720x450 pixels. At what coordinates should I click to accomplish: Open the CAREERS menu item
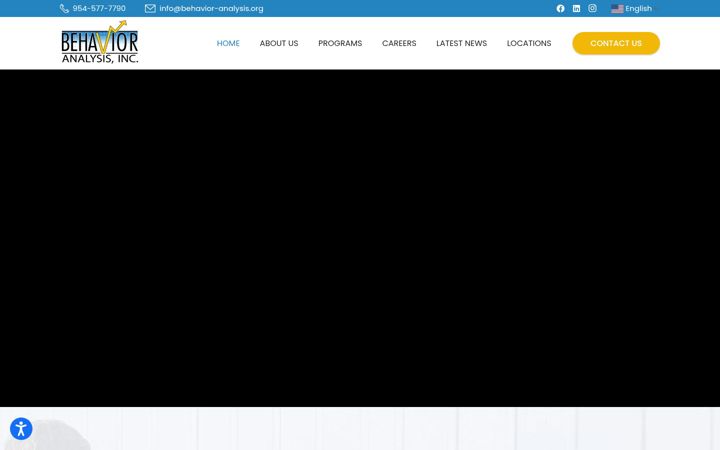399,43
